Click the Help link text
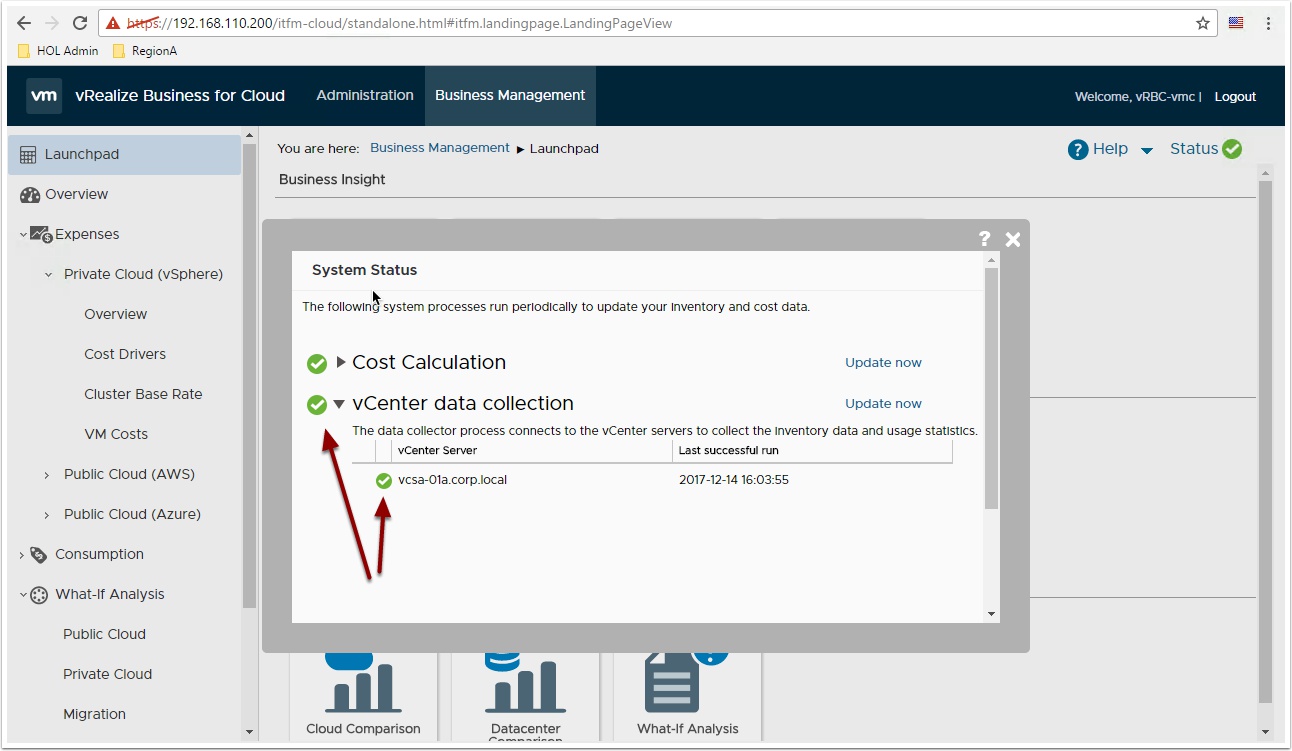This screenshot has height=751, width=1292. coord(1110,149)
